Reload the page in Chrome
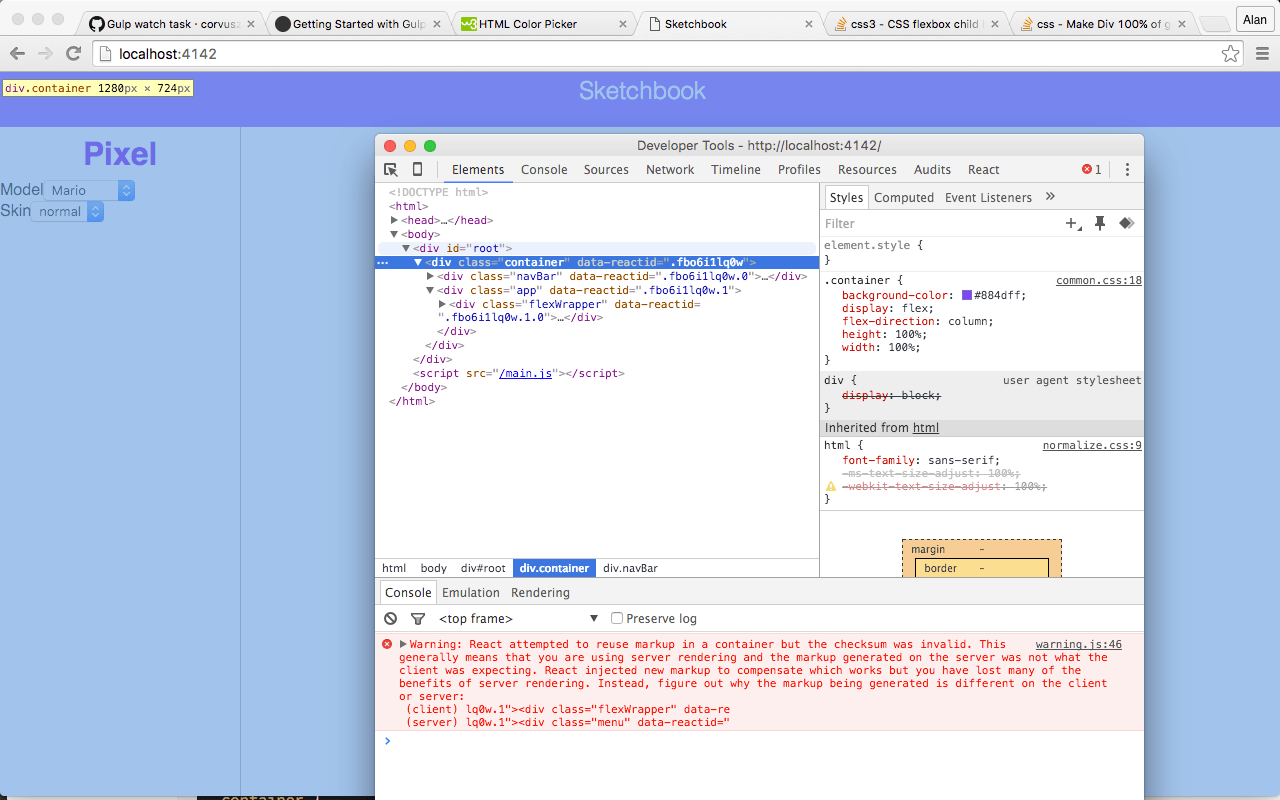 point(73,54)
